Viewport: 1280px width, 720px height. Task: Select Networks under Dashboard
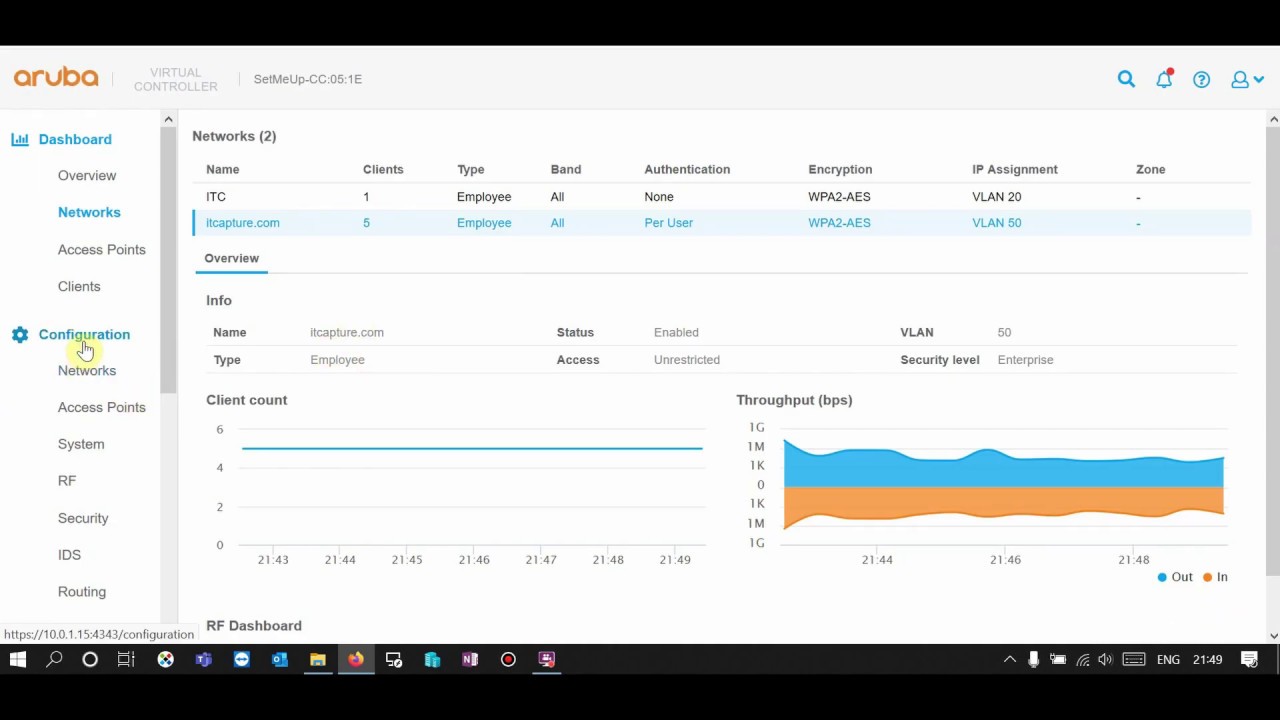point(89,212)
